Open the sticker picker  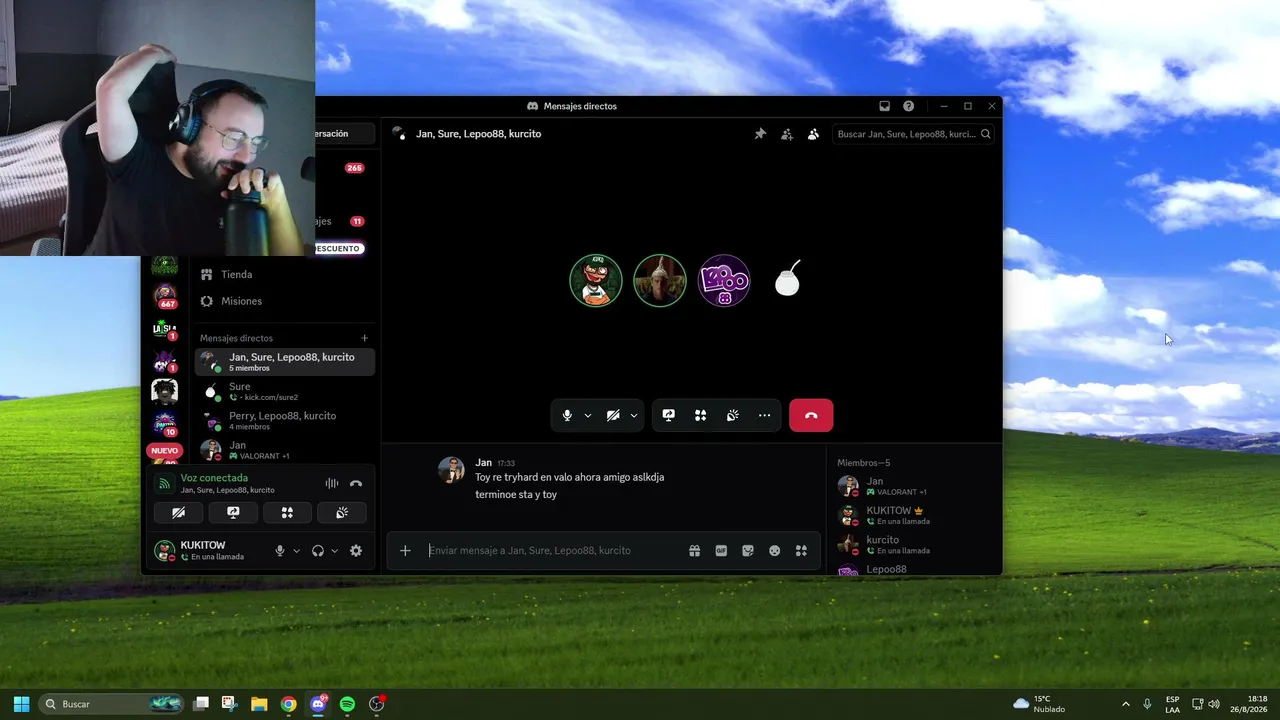click(748, 550)
